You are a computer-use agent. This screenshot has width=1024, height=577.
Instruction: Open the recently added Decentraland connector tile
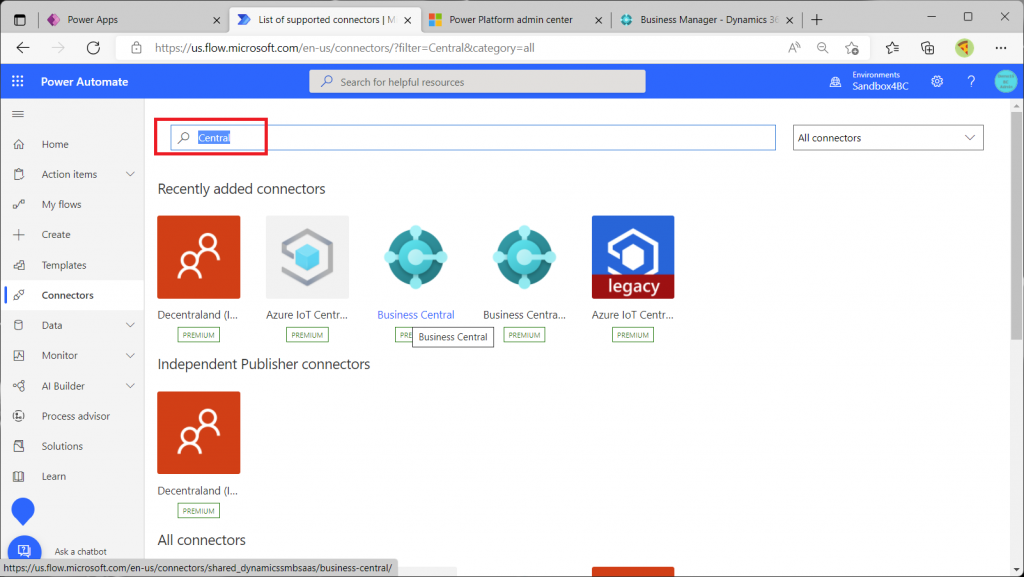pos(199,257)
